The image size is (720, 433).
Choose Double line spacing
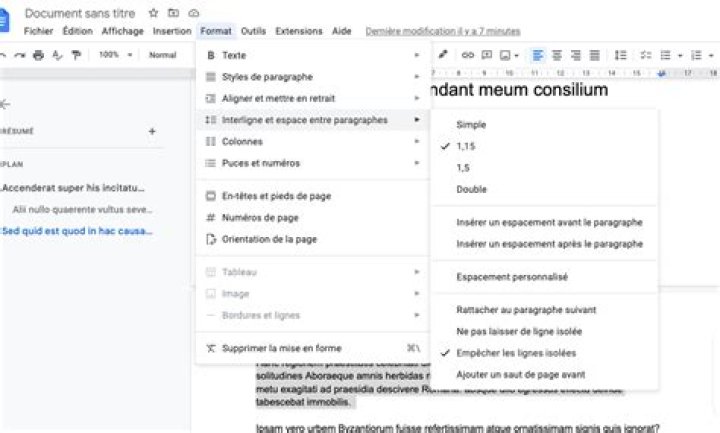(472, 189)
